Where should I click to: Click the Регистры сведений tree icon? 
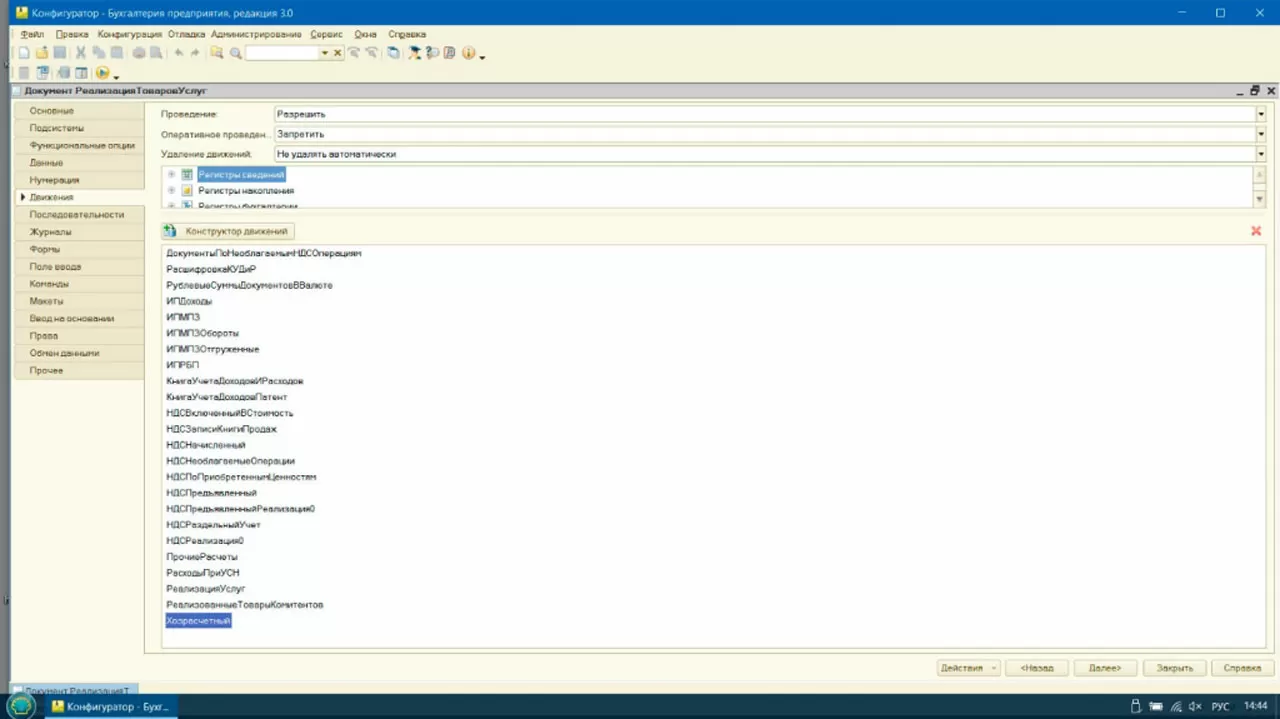(187, 174)
